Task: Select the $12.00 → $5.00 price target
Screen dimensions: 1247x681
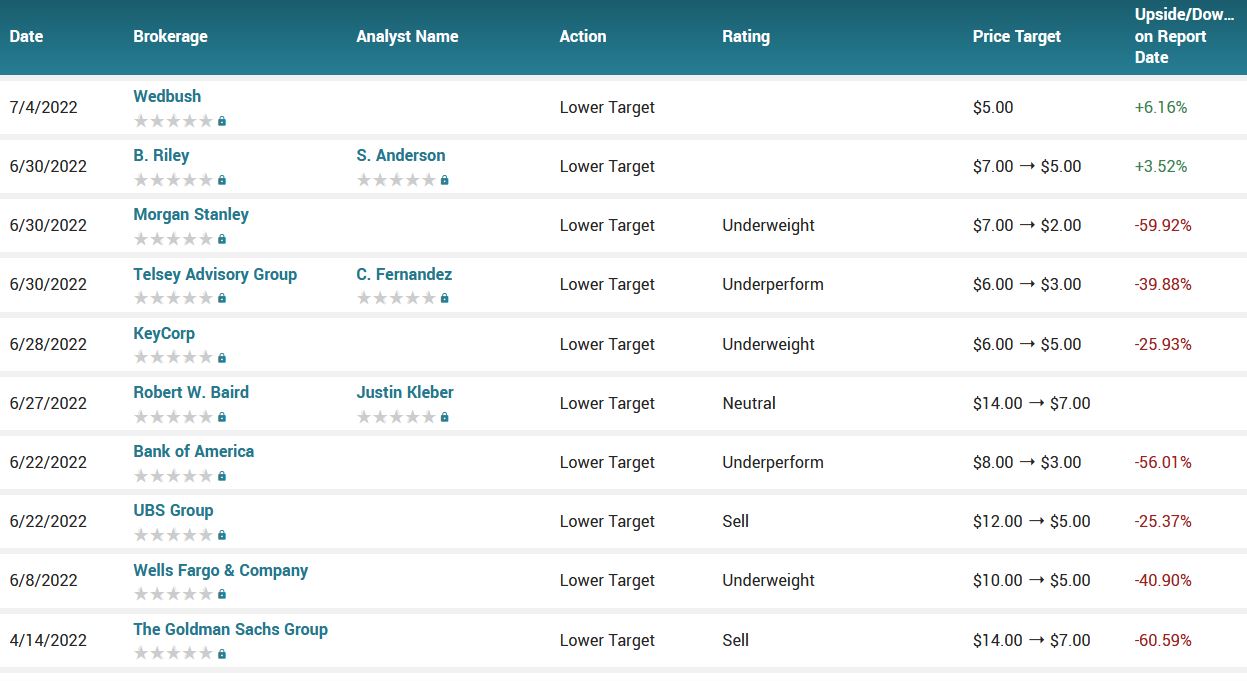Action: 1031,521
